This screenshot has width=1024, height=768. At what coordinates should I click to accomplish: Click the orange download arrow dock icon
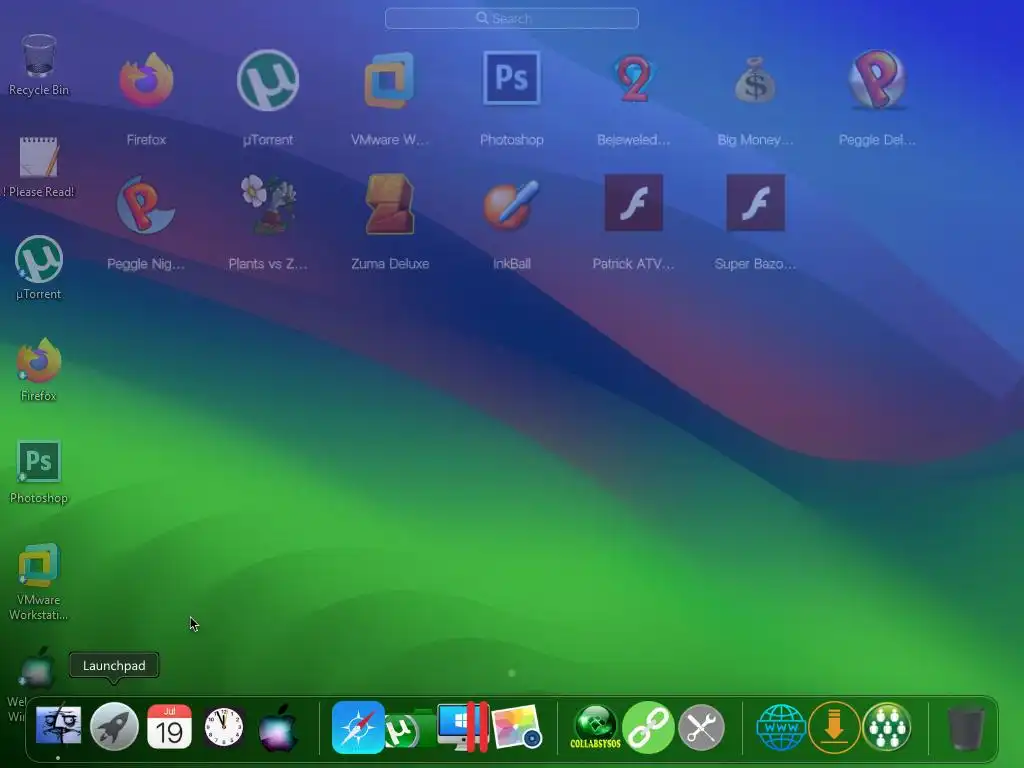tap(834, 727)
